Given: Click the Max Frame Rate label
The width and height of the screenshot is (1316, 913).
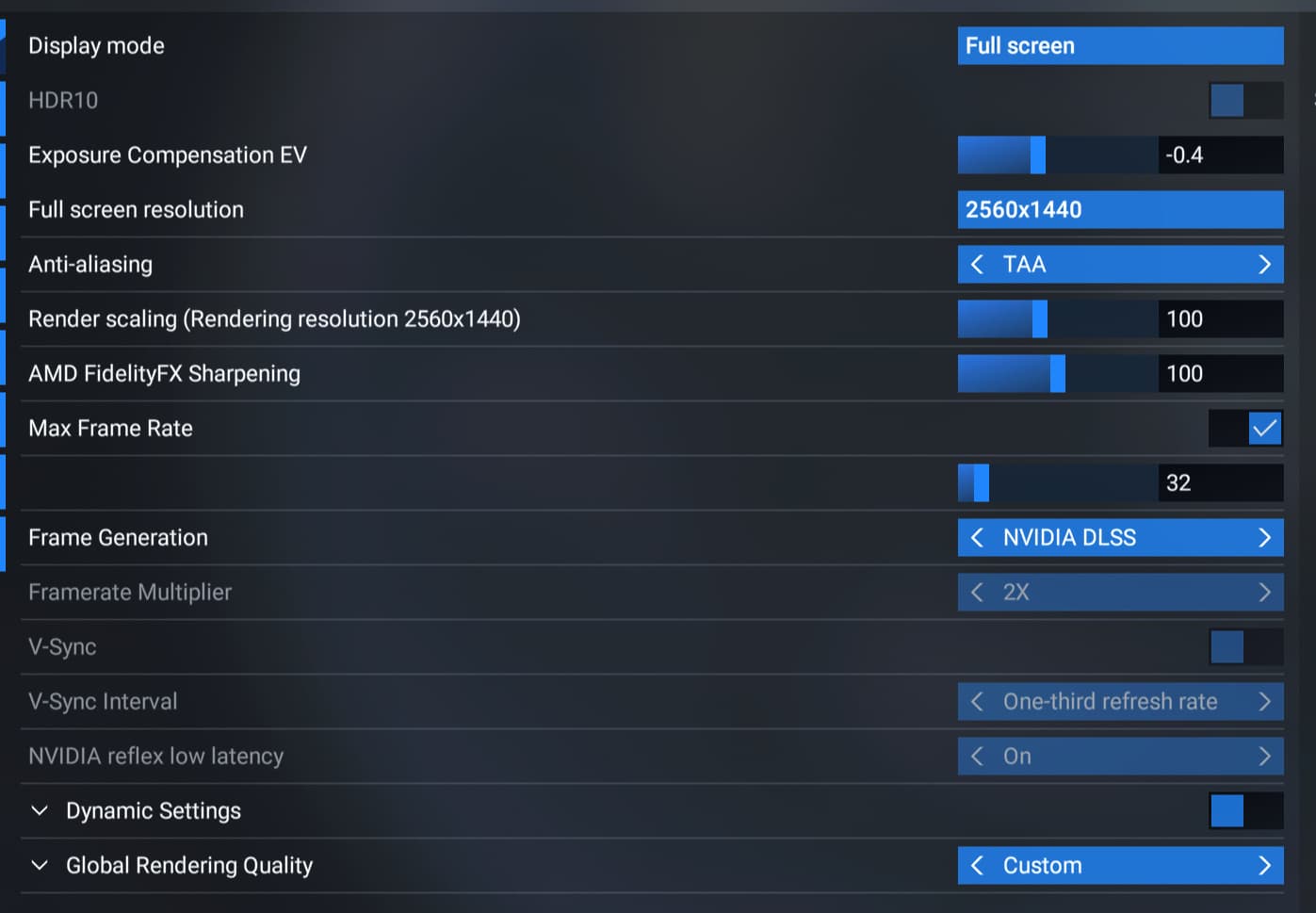Looking at the screenshot, I should 110,428.
